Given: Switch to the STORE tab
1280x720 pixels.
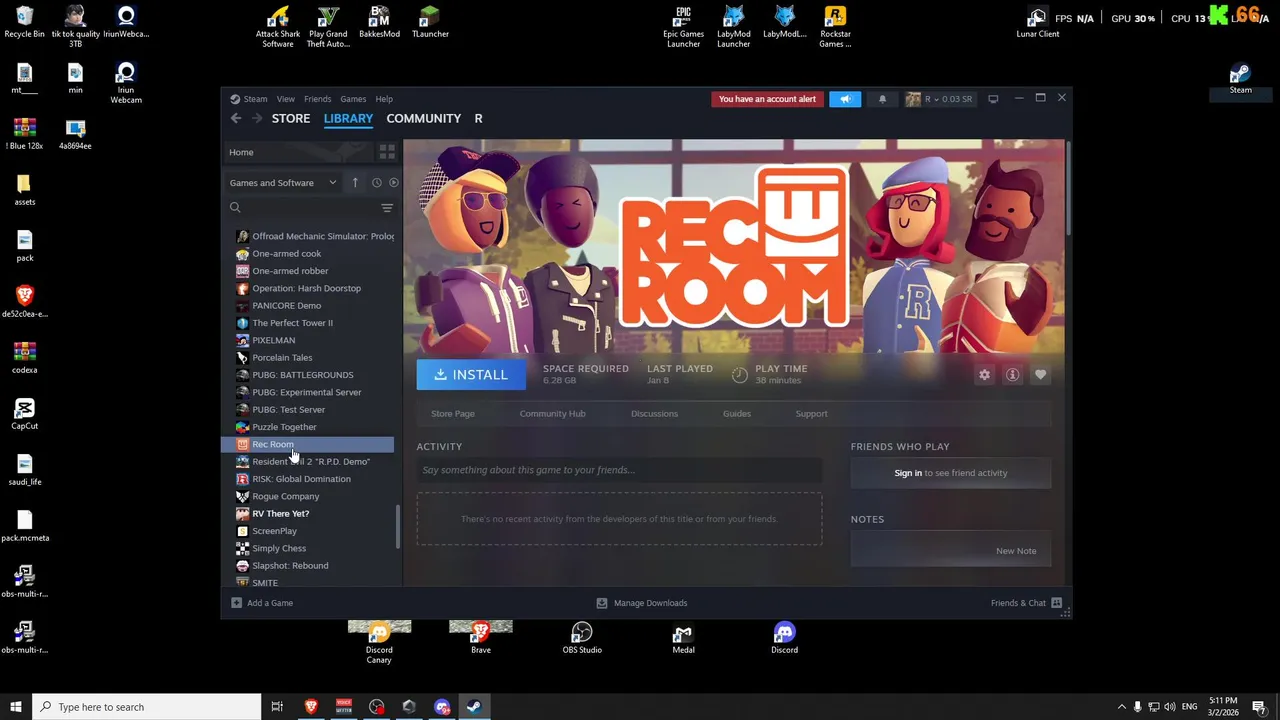Looking at the screenshot, I should (291, 118).
